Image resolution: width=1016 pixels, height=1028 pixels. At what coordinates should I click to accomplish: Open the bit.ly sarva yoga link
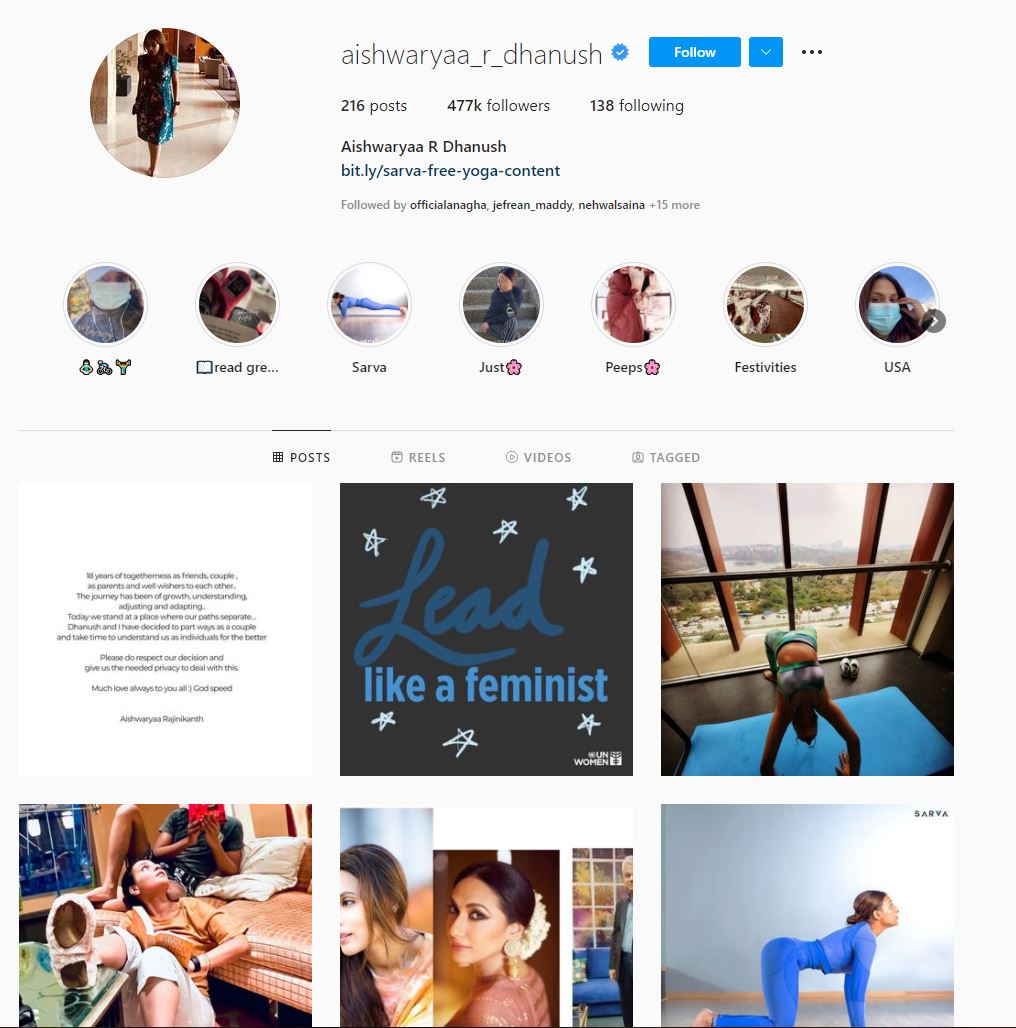pos(450,171)
